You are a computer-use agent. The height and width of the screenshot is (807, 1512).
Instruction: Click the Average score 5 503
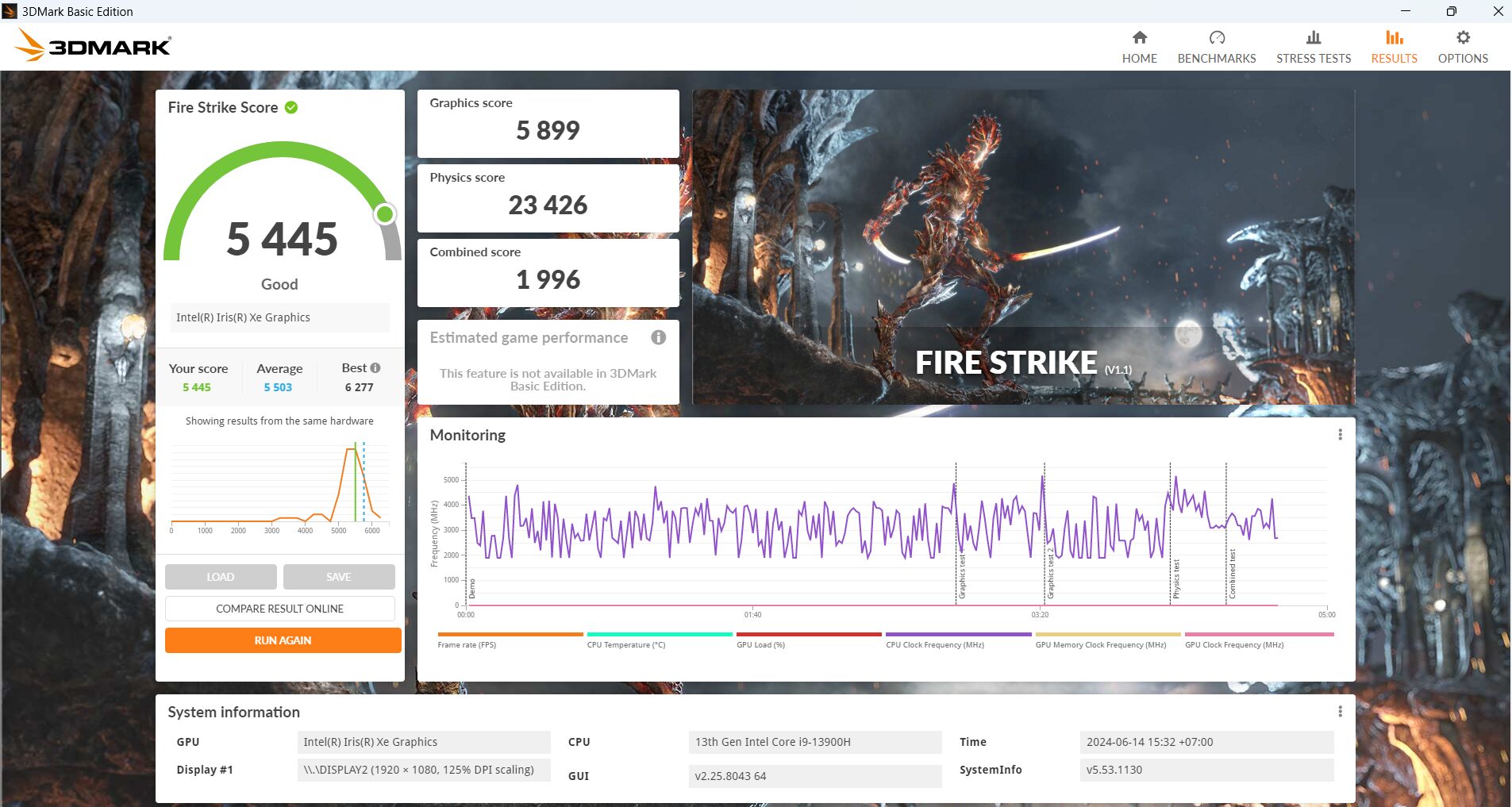pyautogui.click(x=278, y=387)
